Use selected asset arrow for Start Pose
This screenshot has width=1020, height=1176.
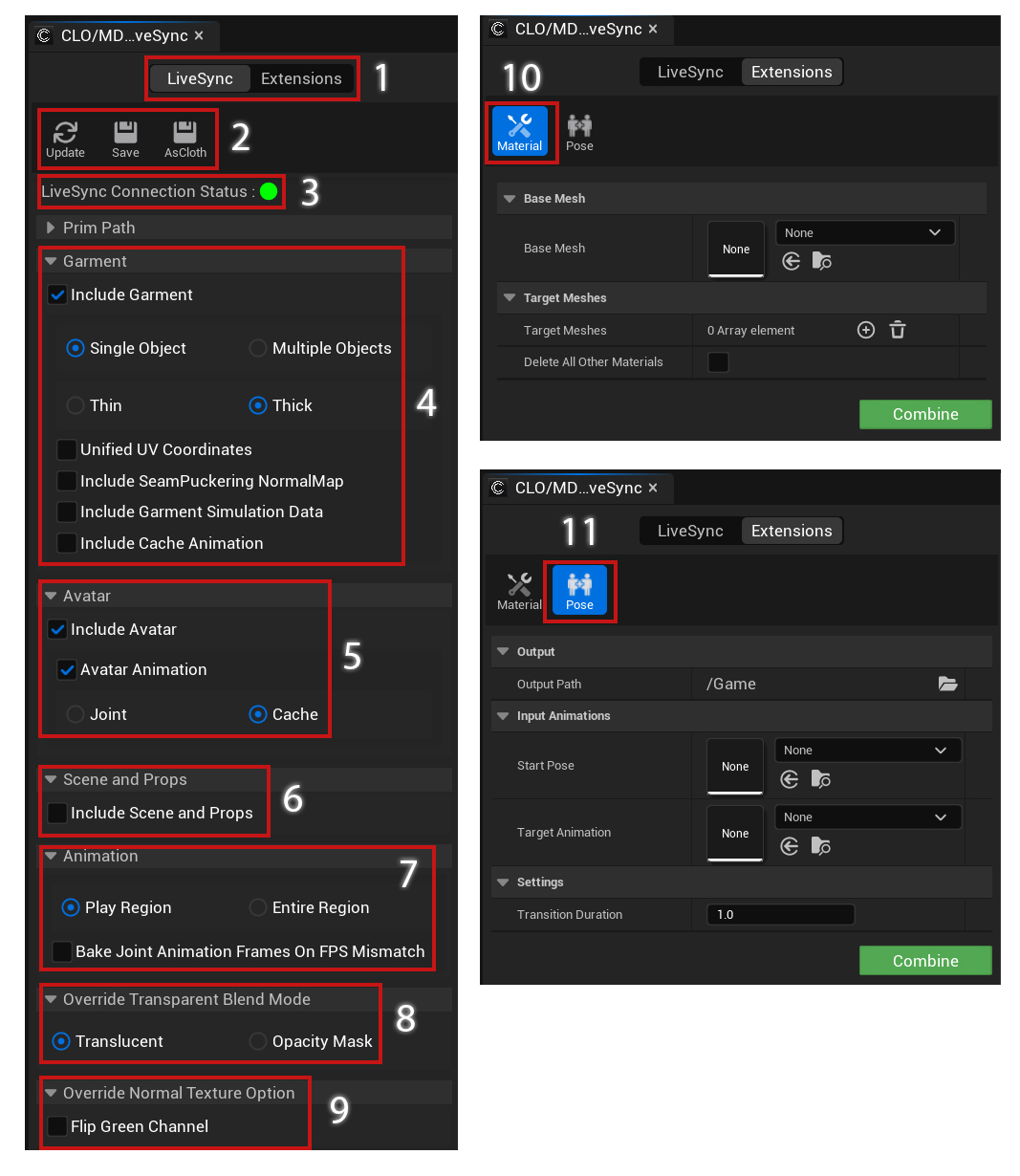coord(790,779)
